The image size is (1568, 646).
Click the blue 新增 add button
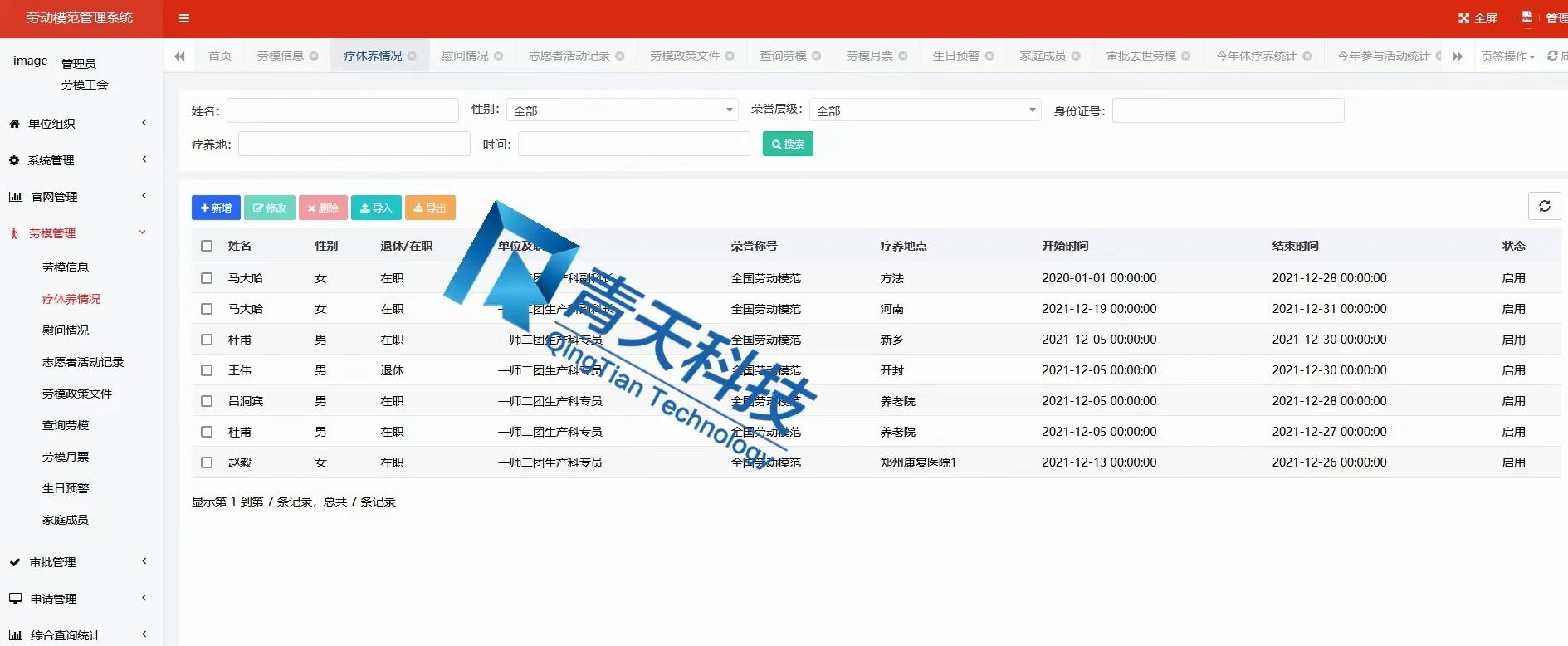coord(216,208)
